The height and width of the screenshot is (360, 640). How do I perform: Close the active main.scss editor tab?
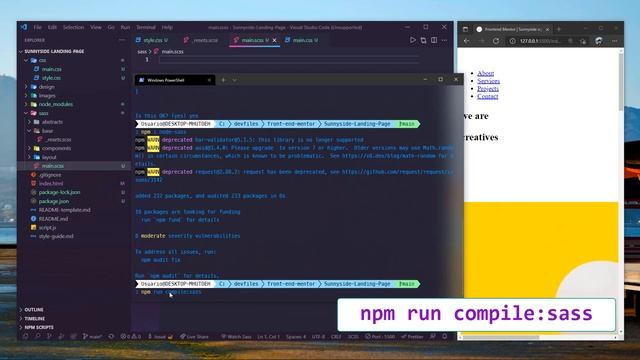[275, 40]
